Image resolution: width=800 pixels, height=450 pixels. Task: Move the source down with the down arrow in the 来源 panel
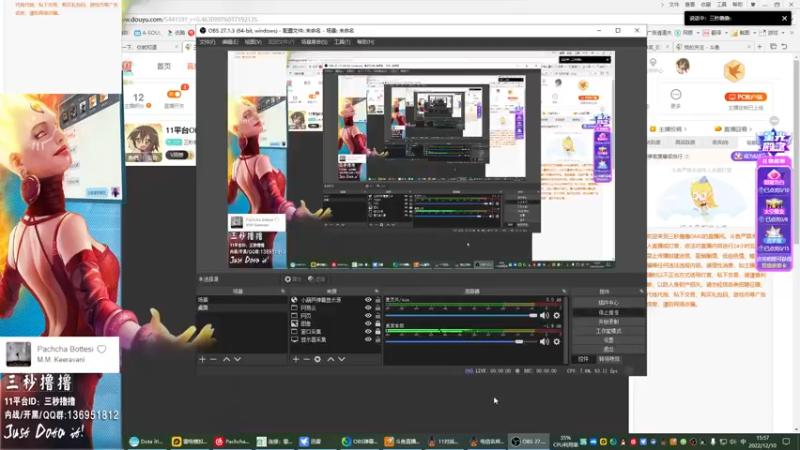tap(342, 359)
